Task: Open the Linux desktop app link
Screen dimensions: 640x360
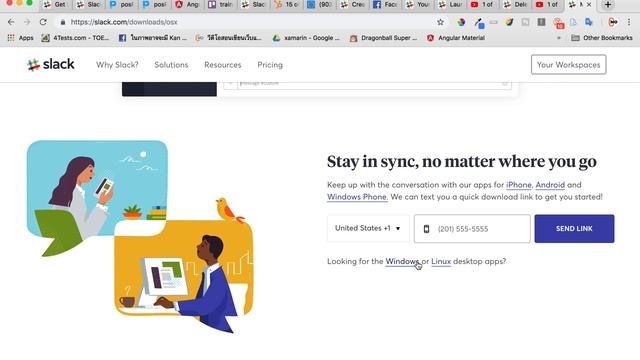Action: 441,261
